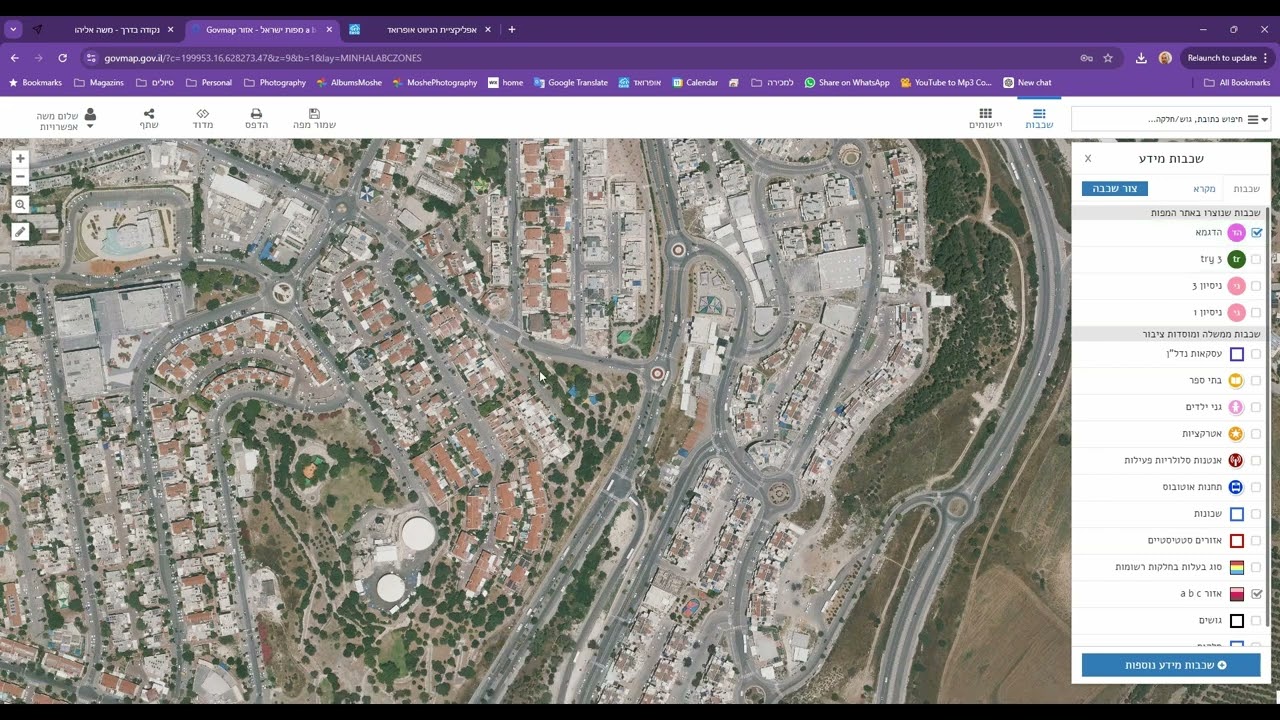Open the Calendar bookmark
This screenshot has width=1280, height=720.
click(695, 83)
